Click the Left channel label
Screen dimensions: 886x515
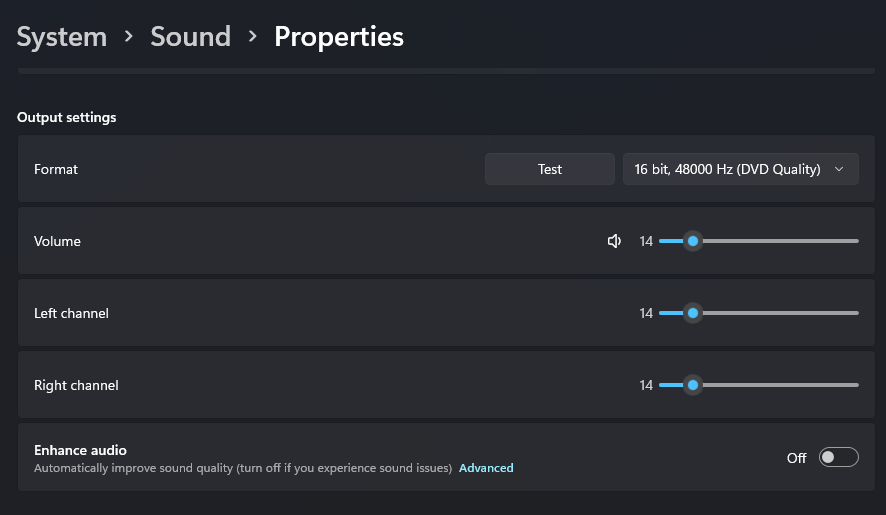pyautogui.click(x=71, y=313)
